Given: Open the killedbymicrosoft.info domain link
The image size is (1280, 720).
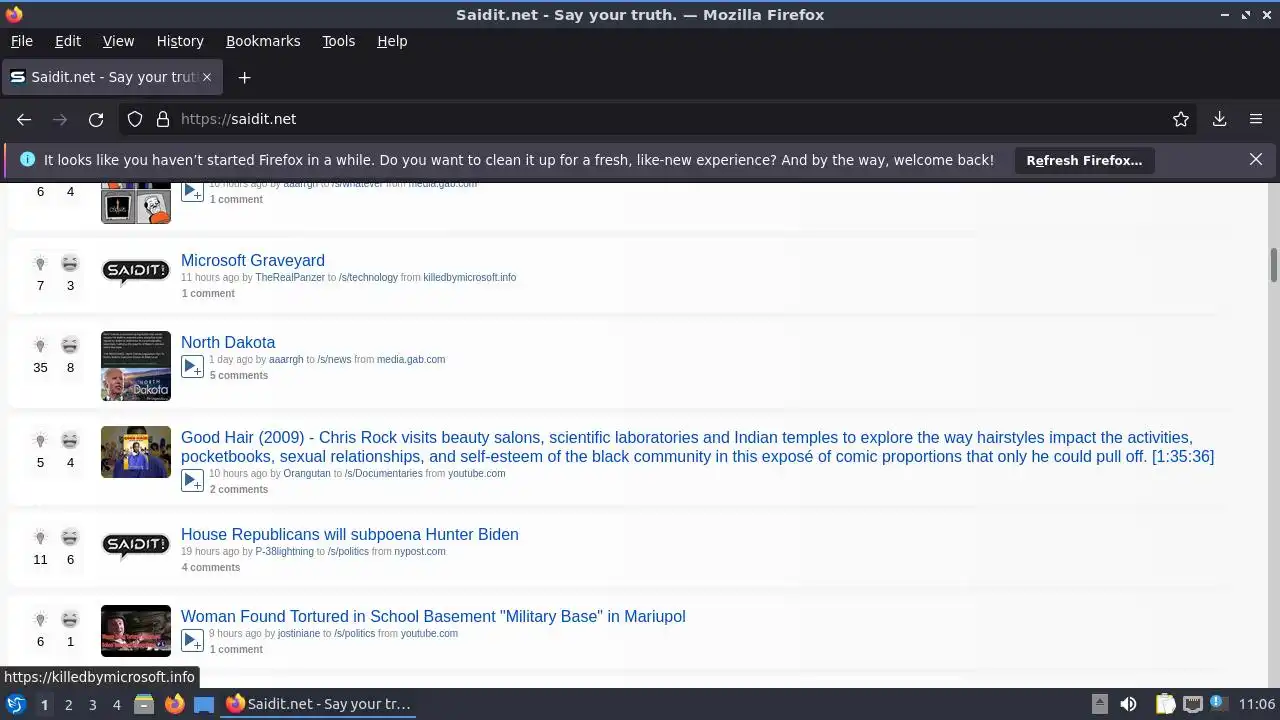Looking at the screenshot, I should (470, 277).
